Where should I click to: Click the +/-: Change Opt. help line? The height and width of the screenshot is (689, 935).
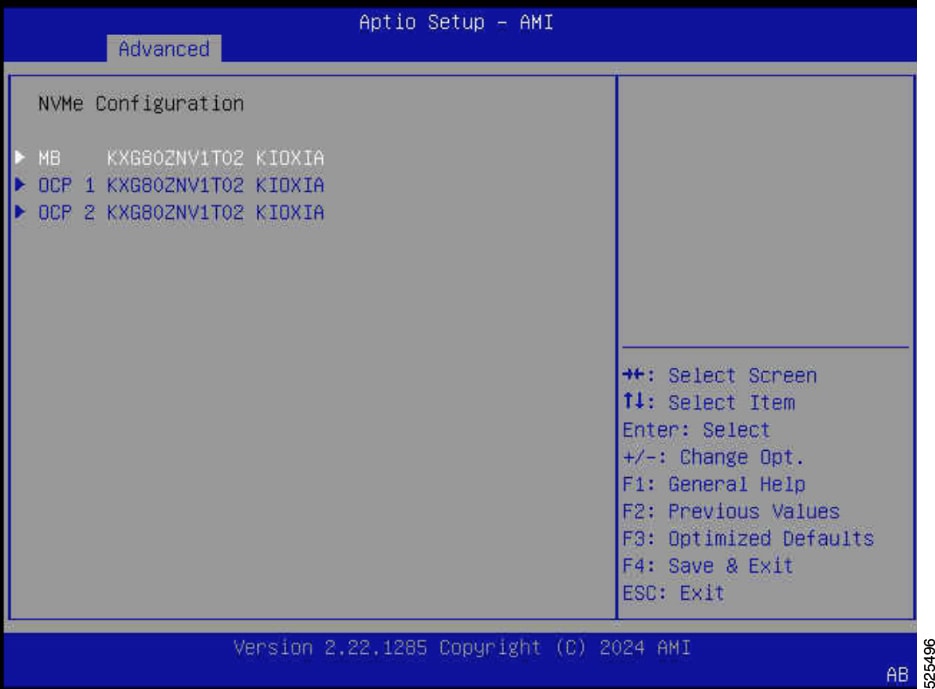[714, 457]
